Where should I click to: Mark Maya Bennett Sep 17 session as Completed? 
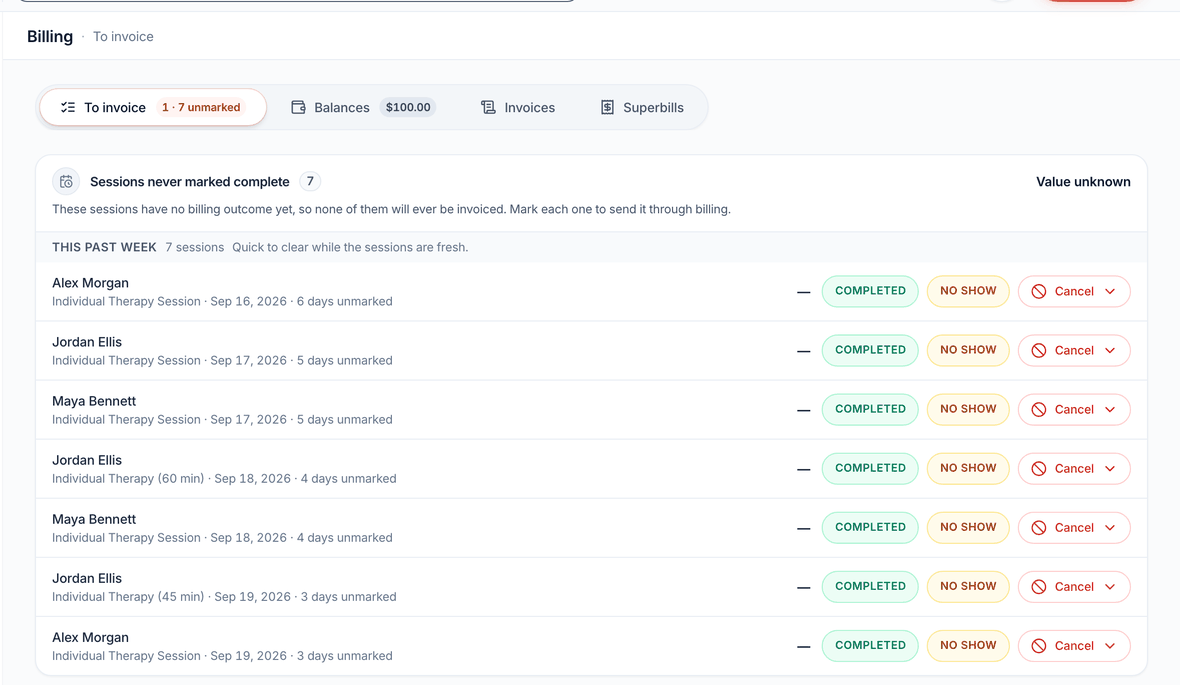(870, 409)
